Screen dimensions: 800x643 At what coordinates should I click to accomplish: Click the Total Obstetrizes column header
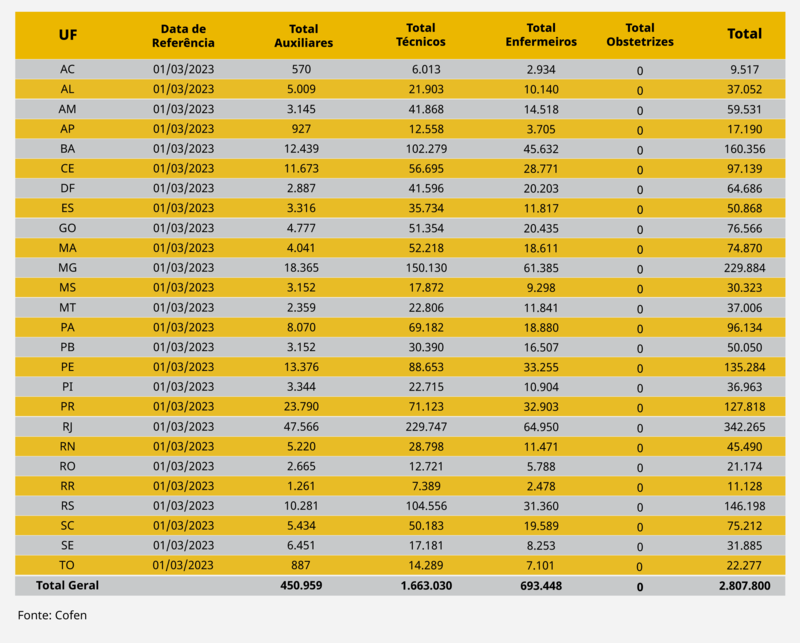tap(640, 35)
